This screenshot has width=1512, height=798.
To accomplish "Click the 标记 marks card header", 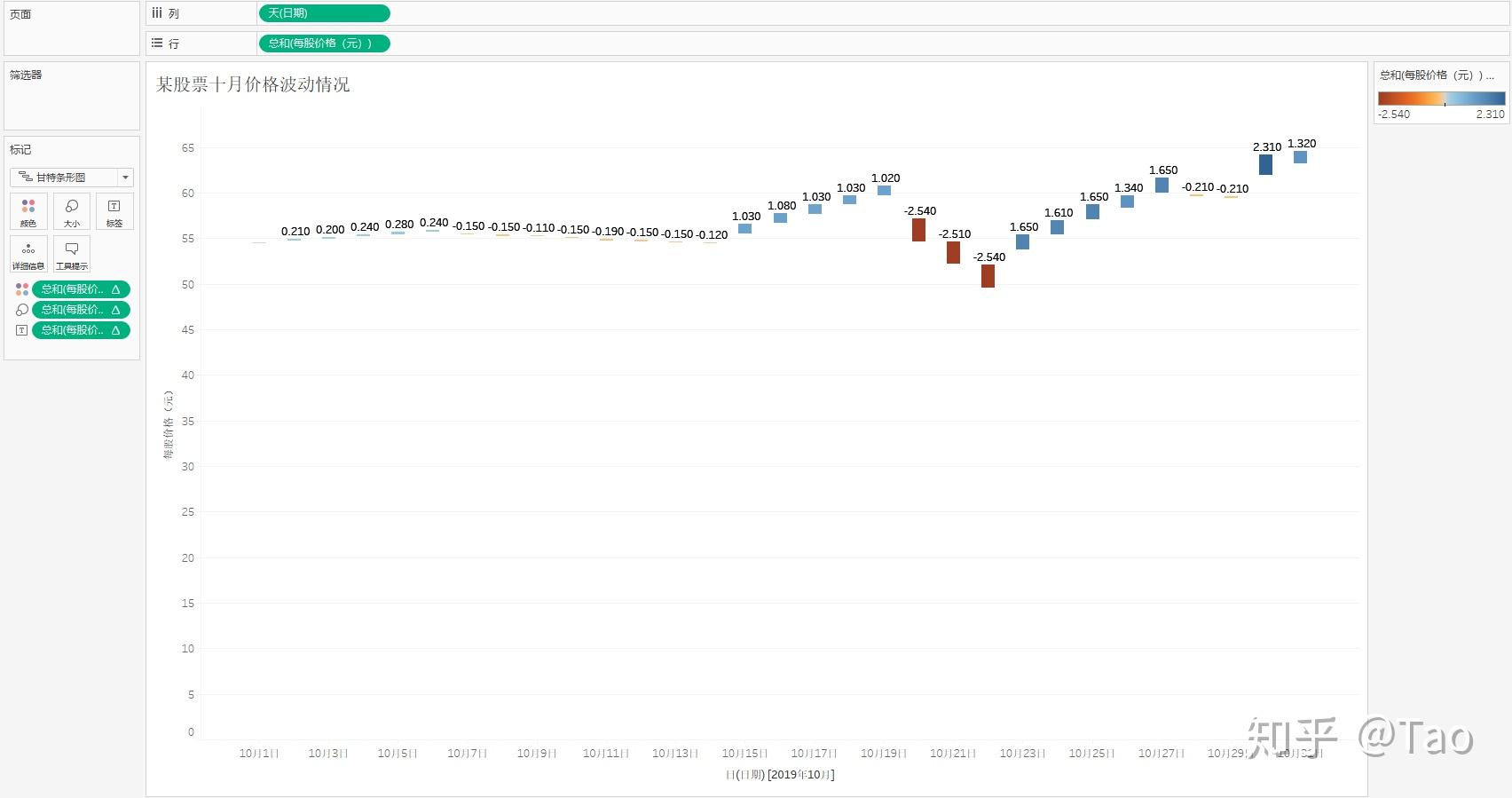I will point(20,150).
